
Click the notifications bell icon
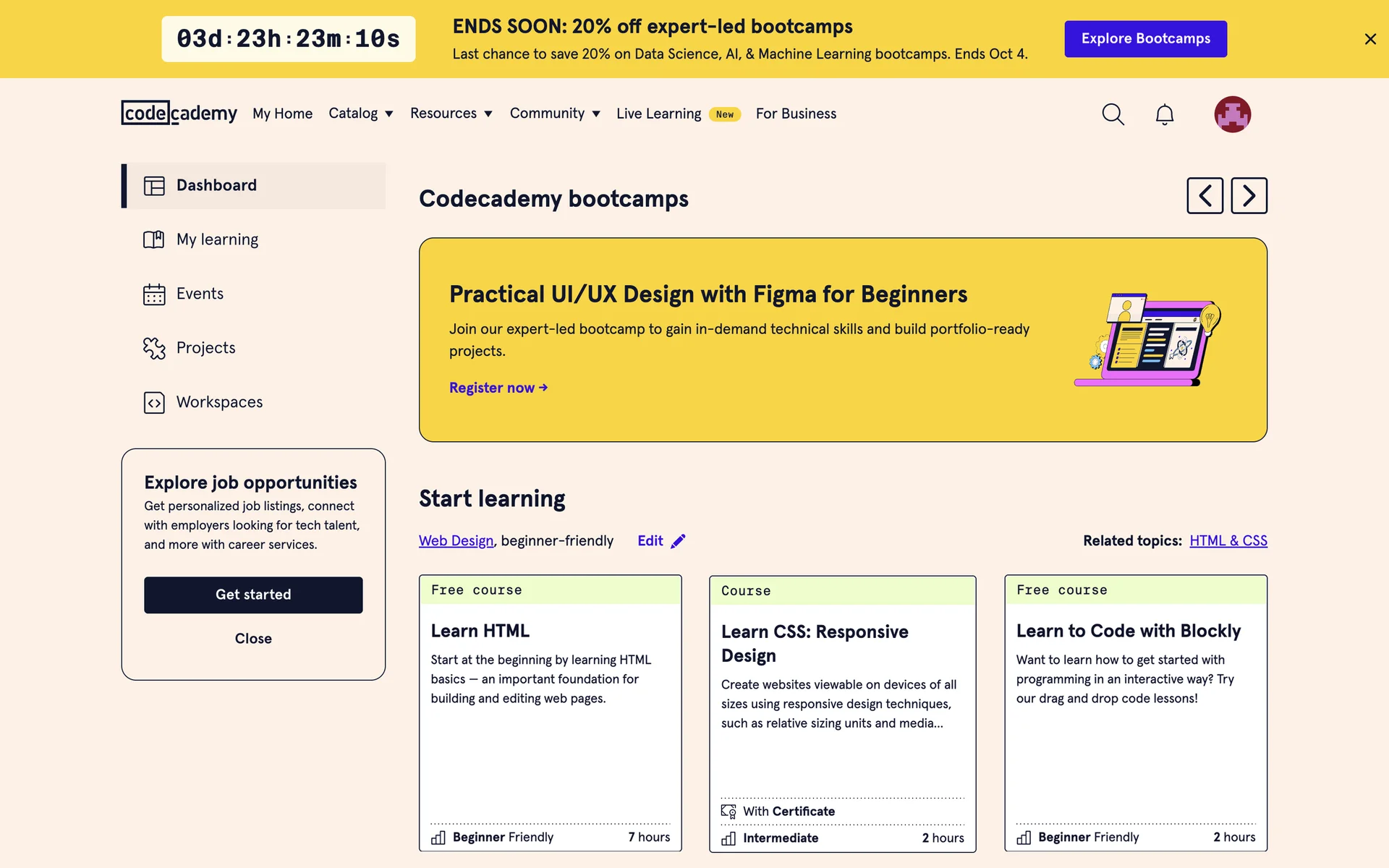coord(1164,114)
